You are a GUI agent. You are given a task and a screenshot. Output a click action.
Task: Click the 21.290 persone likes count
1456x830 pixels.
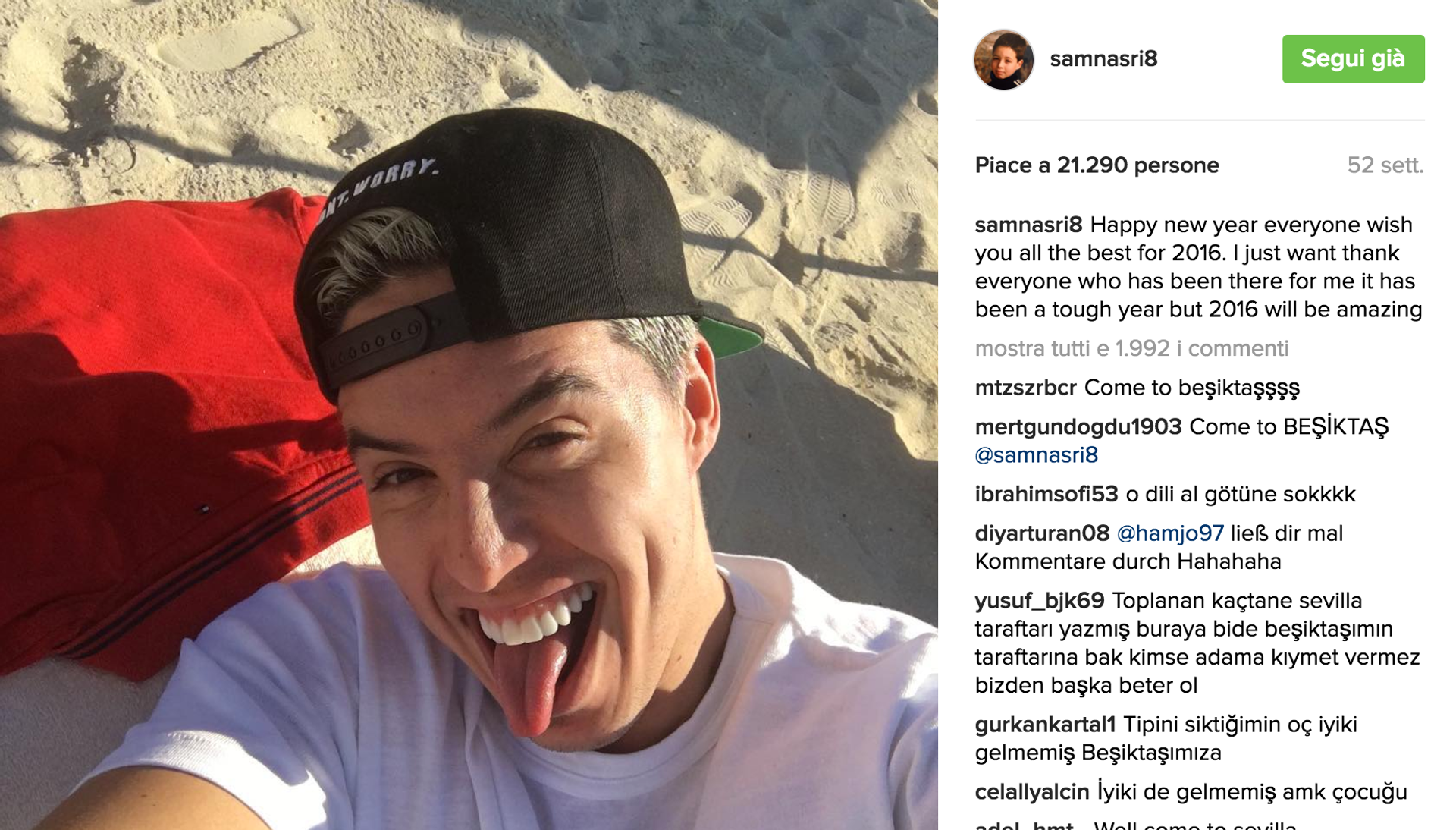point(1137,165)
